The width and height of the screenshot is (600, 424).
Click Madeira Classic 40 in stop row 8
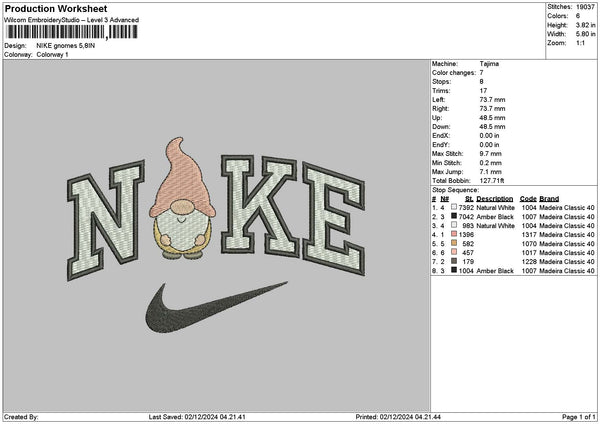567,271
